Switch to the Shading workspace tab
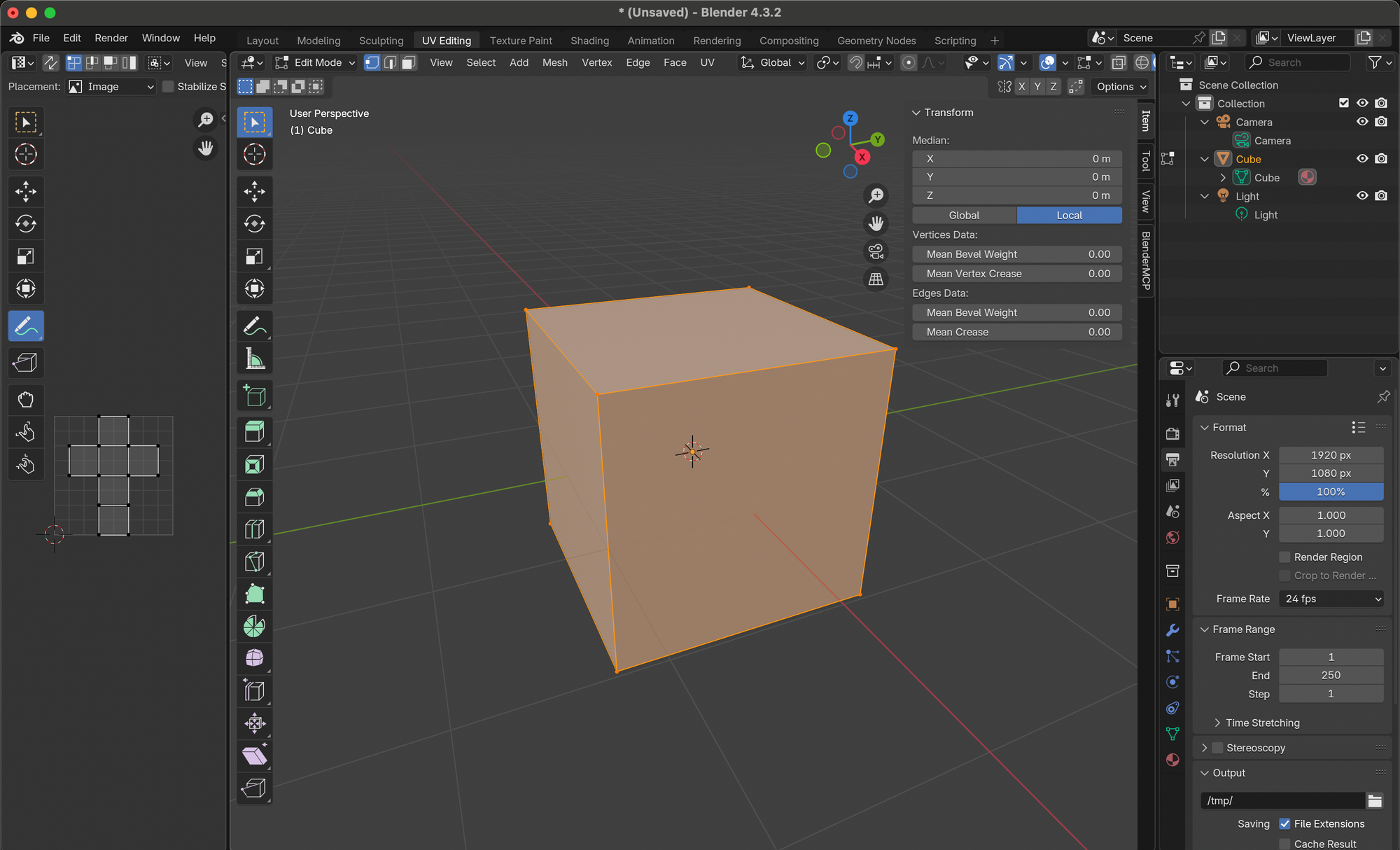 (589, 41)
